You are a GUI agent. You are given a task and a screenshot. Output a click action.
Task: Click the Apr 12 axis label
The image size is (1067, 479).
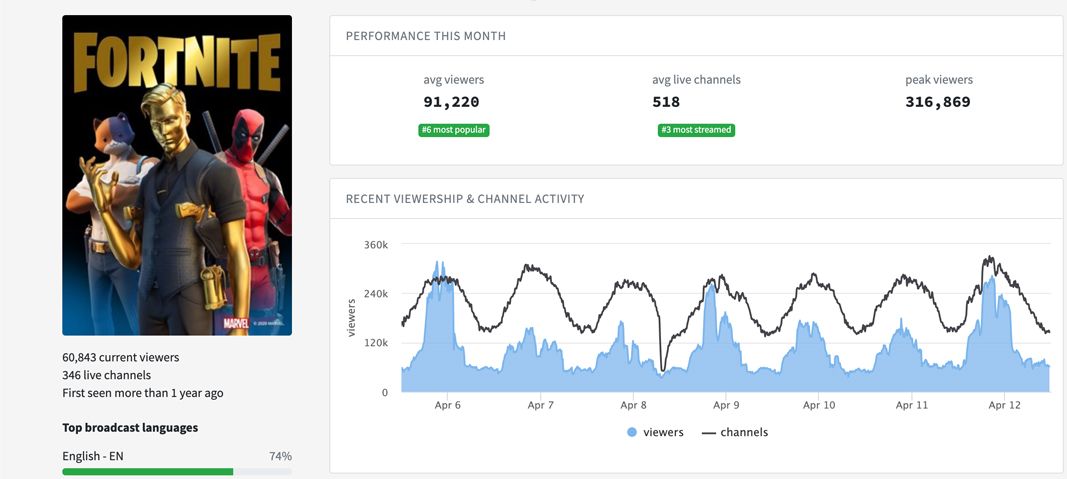click(x=1004, y=406)
